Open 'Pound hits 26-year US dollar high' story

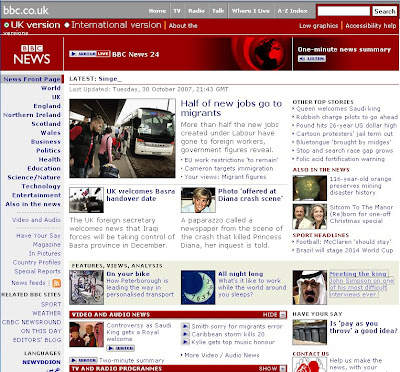click(x=346, y=125)
